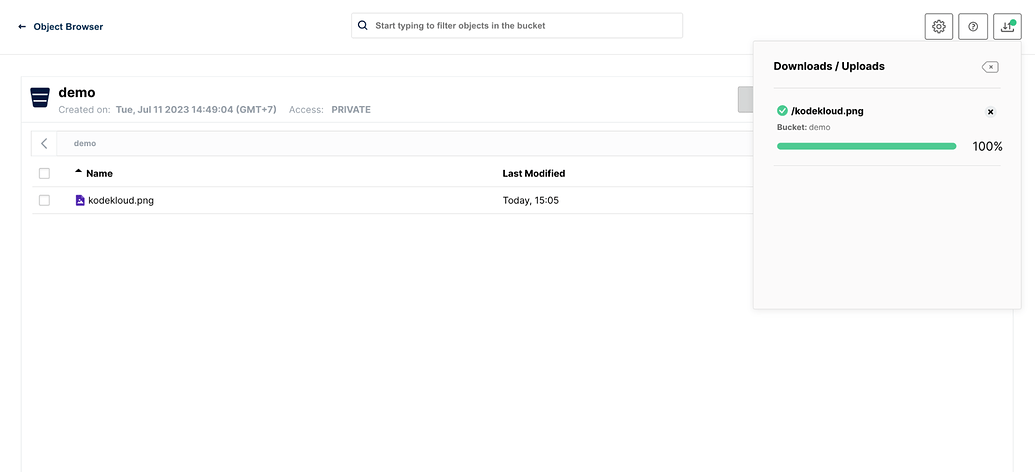Click the search magnifier icon

point(363,26)
